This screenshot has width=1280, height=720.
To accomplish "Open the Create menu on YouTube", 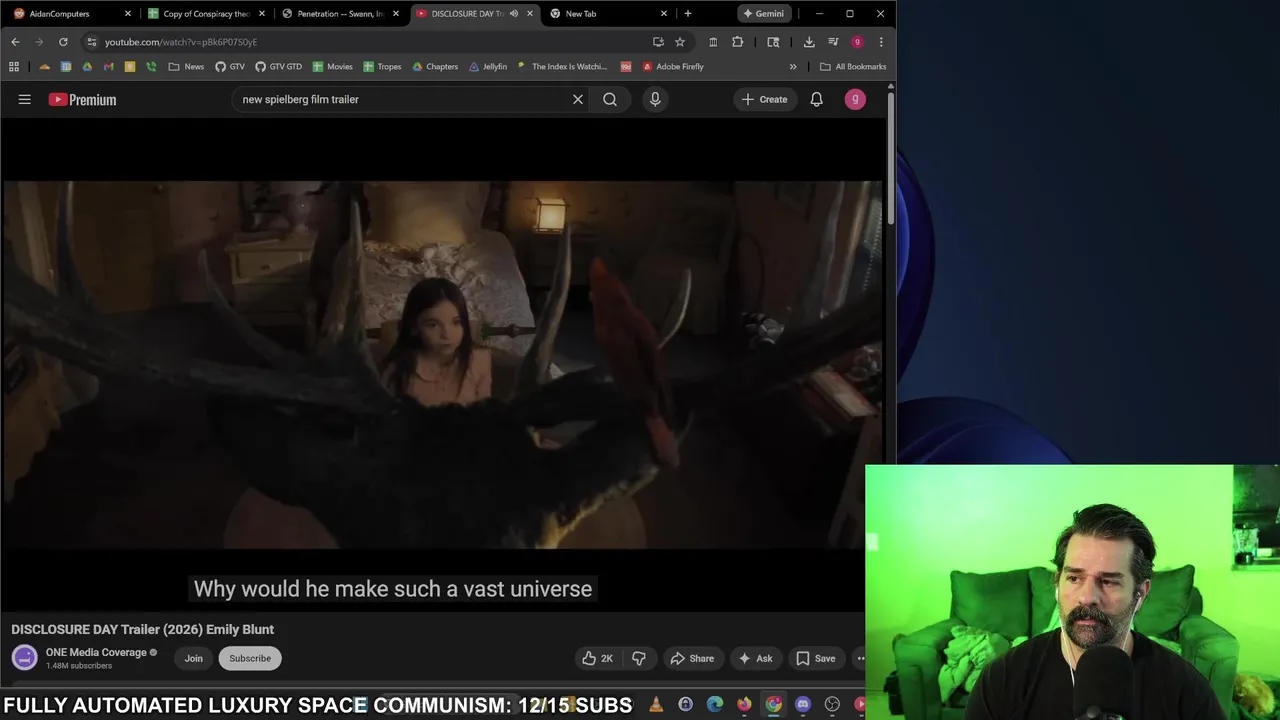I will [x=765, y=99].
